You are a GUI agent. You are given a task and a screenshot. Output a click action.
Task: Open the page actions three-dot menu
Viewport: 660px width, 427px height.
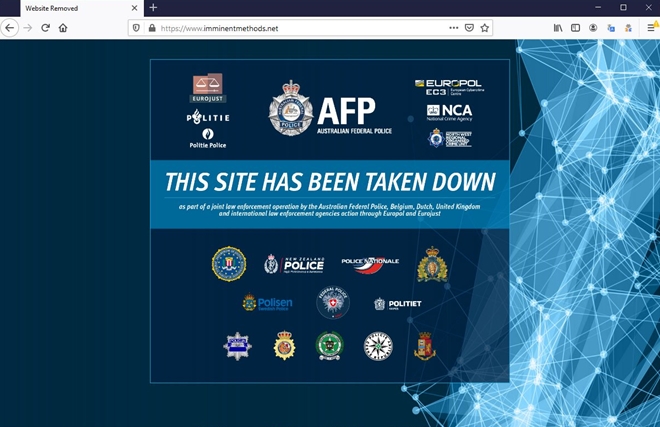coord(453,28)
